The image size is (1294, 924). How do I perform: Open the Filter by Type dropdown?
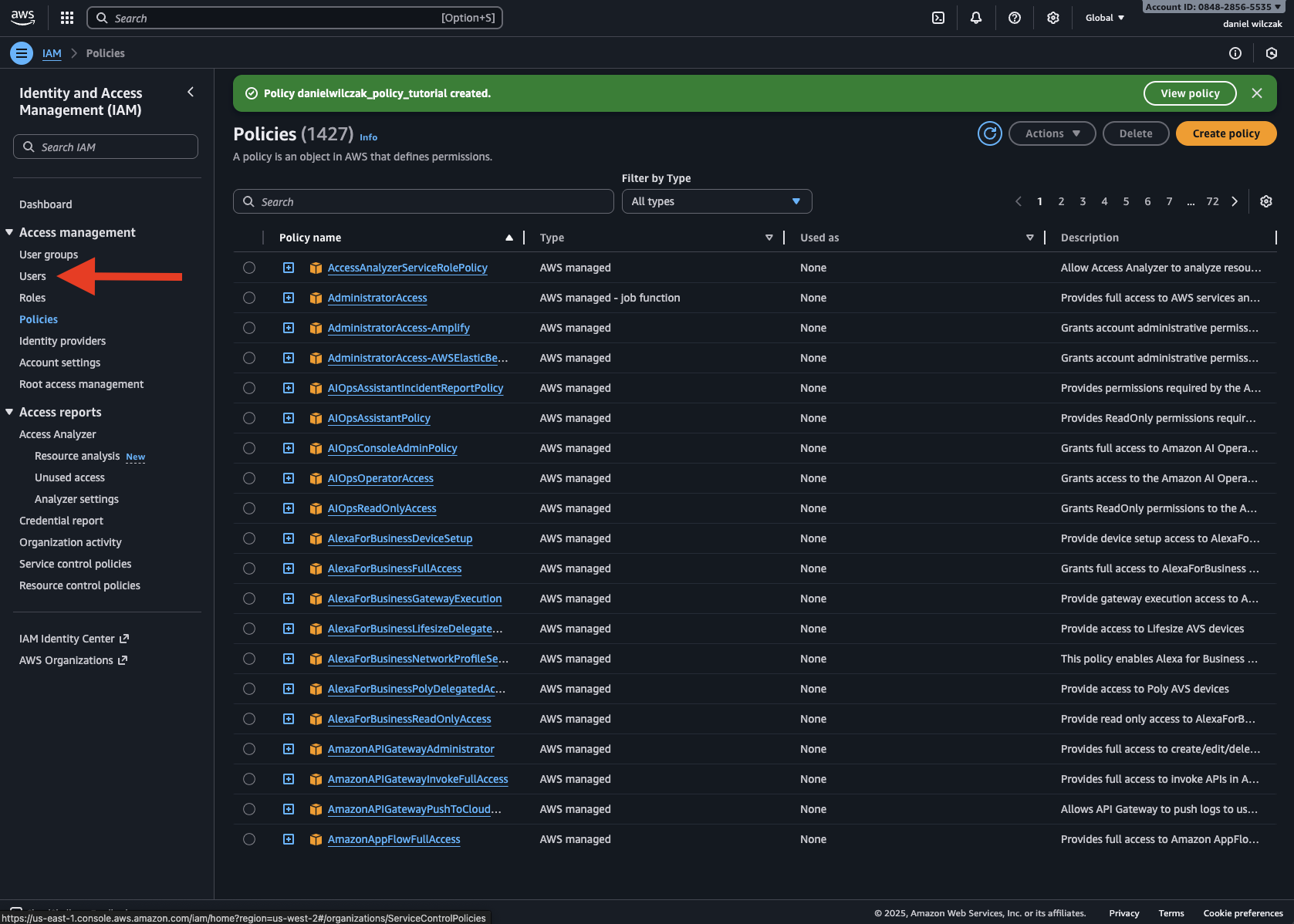pos(716,201)
